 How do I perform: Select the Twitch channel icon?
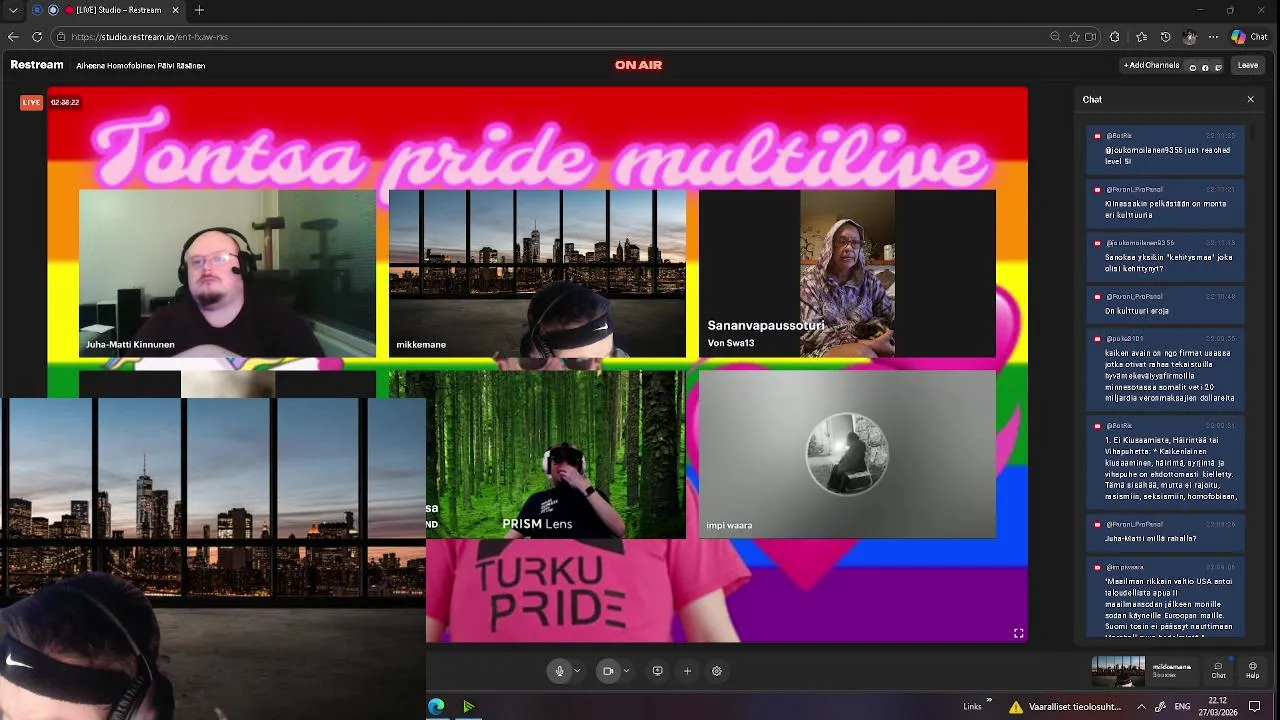pyautogui.click(x=1218, y=67)
